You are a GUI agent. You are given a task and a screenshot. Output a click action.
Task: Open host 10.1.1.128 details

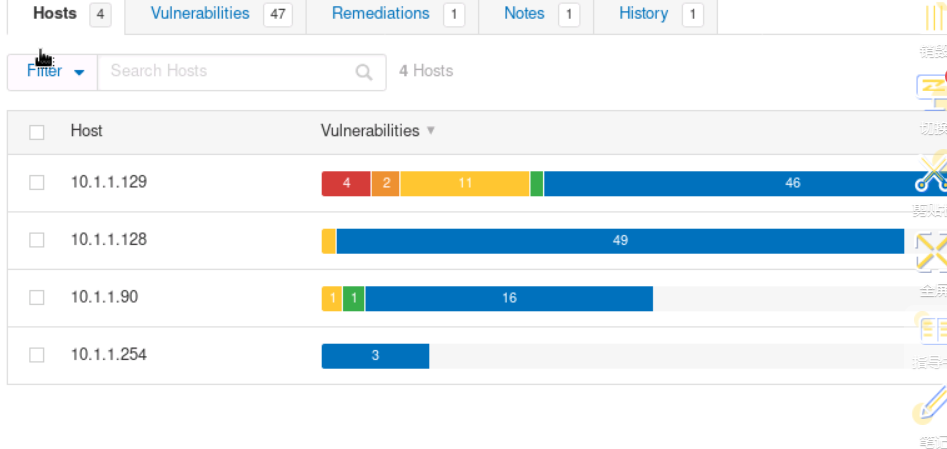pos(109,240)
